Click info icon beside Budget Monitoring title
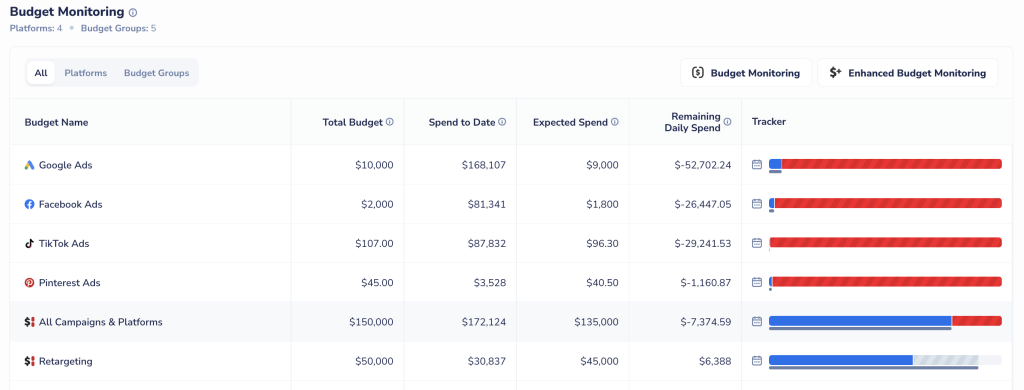The image size is (1024, 390). (x=133, y=12)
